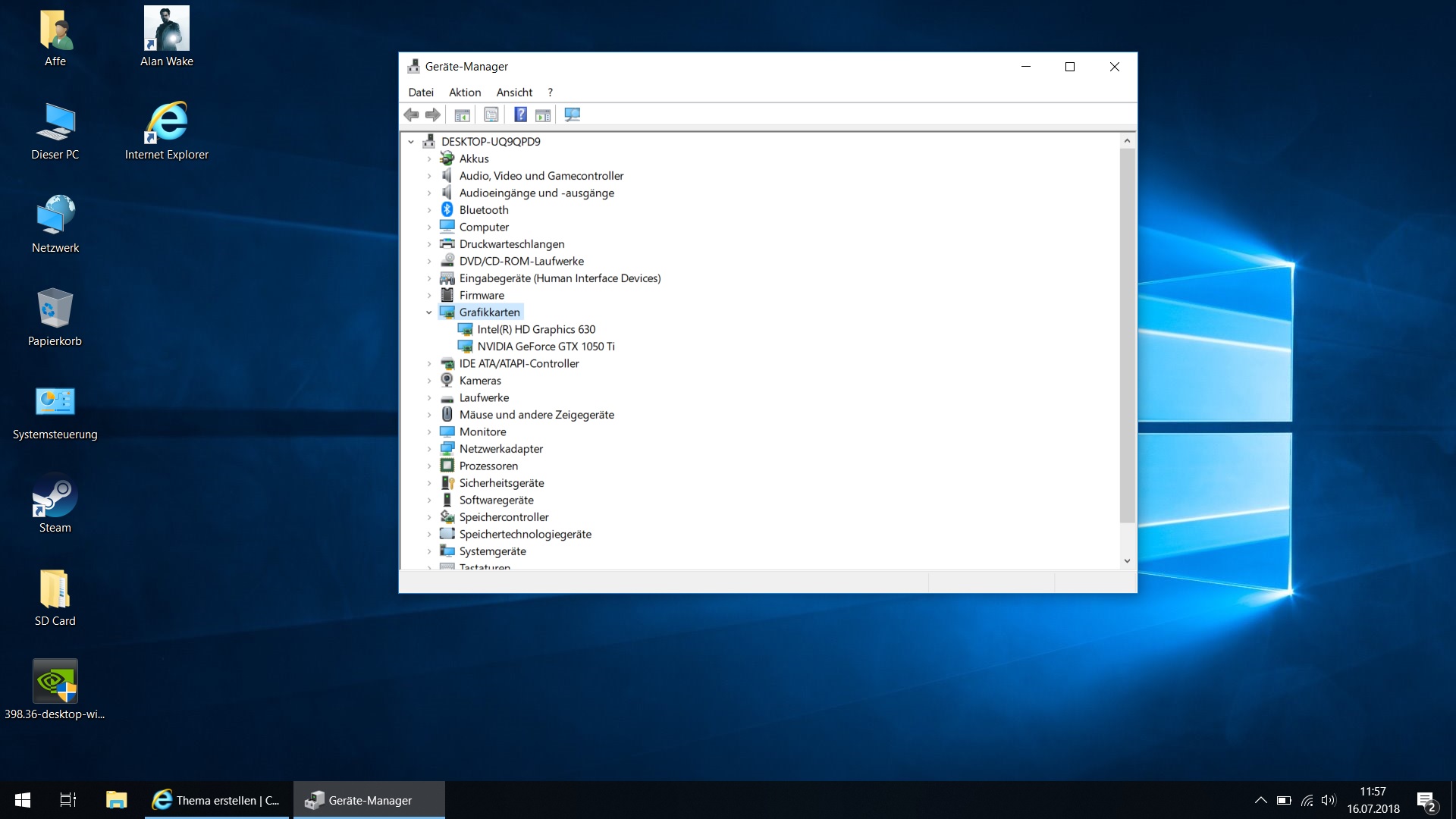Image resolution: width=1456 pixels, height=819 pixels.
Task: Expand the Bluetooth category
Action: click(429, 210)
